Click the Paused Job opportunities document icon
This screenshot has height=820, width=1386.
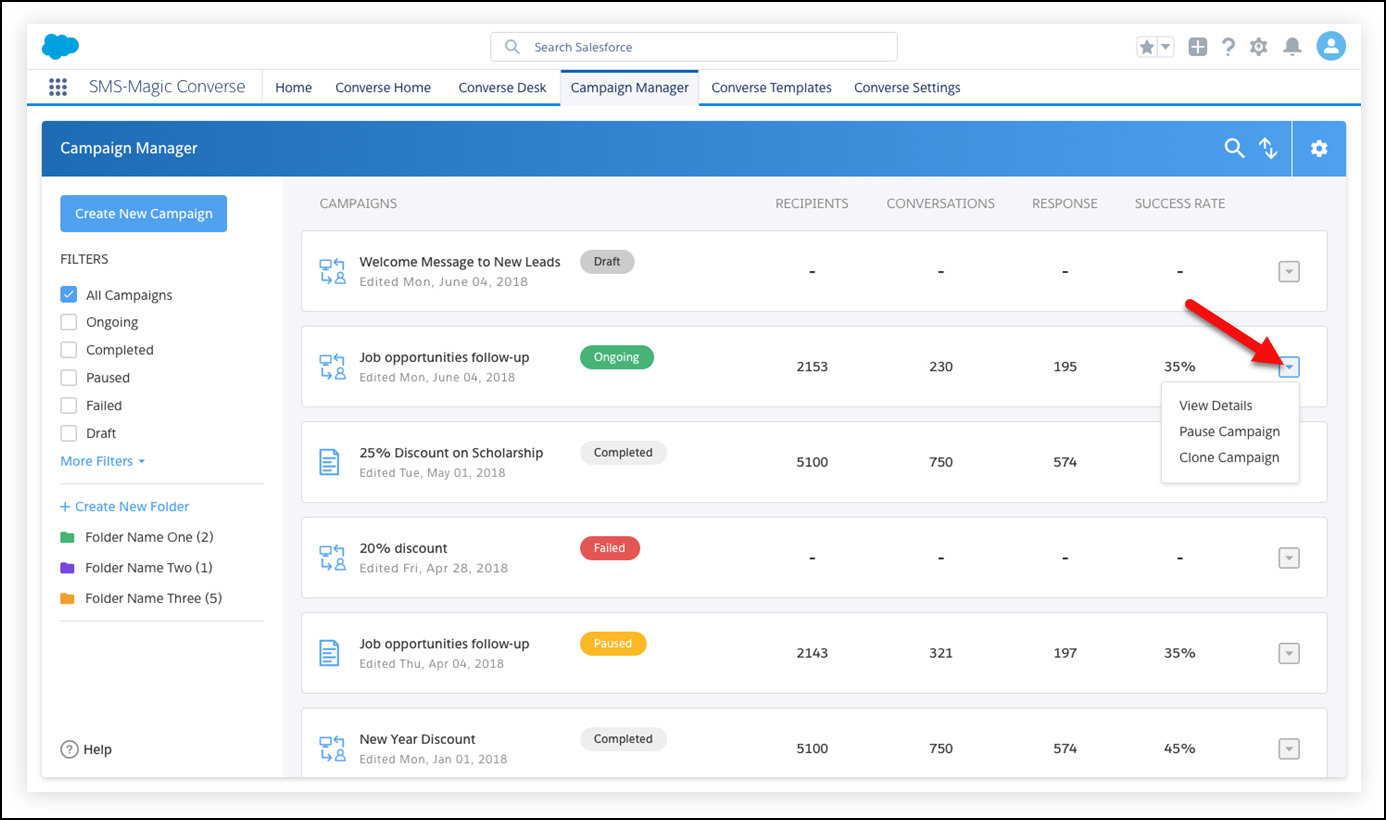click(329, 653)
